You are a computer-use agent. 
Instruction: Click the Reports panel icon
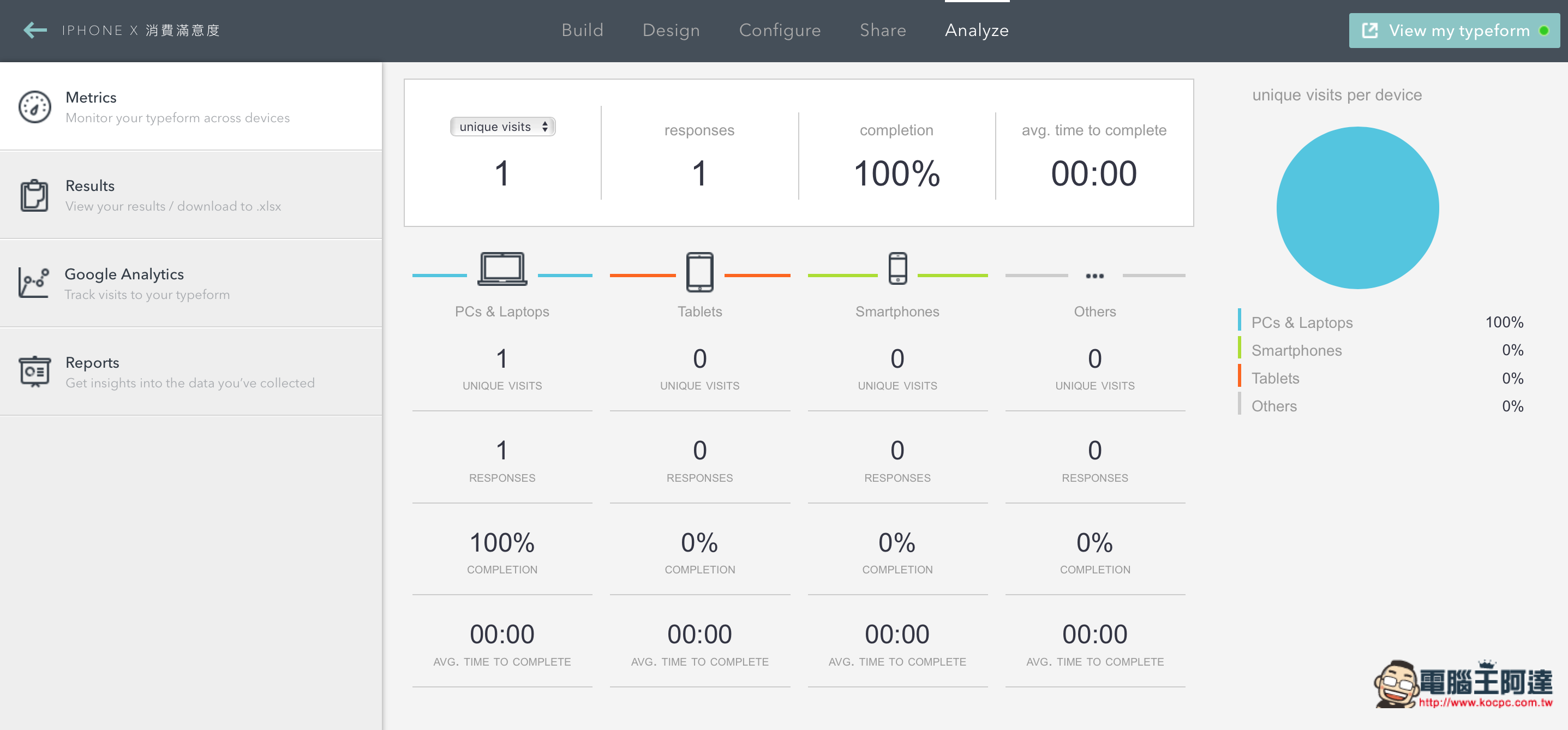point(34,371)
